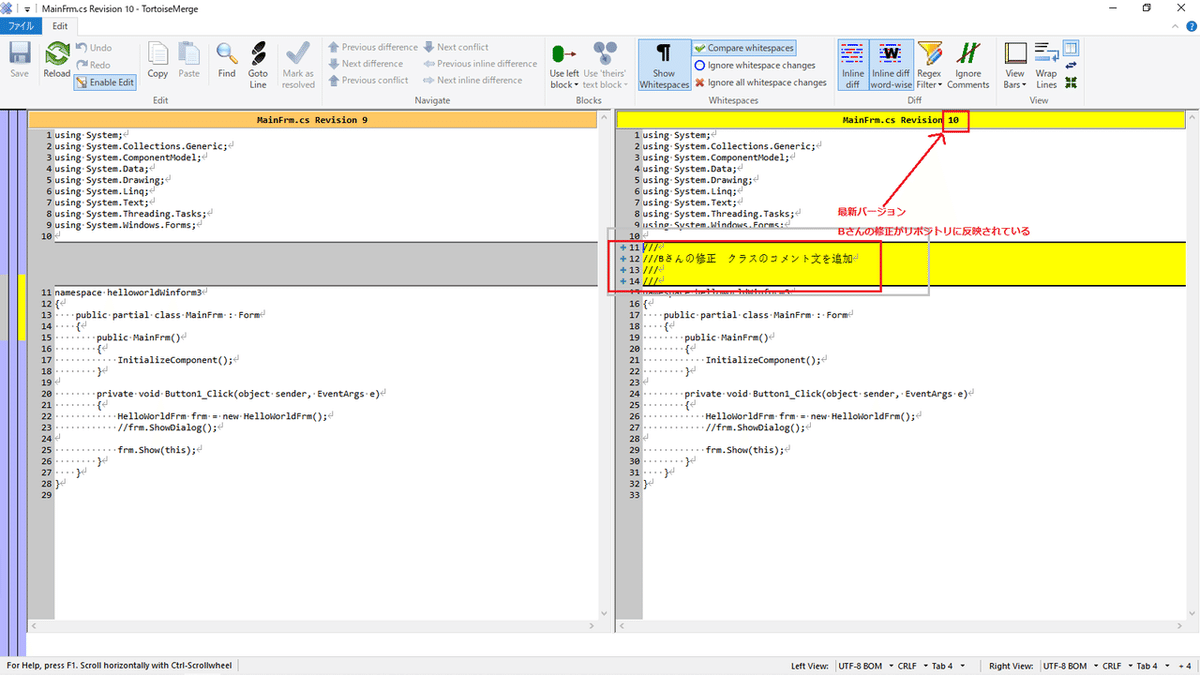1200x675 pixels.
Task: Select Compare whitespaces option
Action: coord(745,48)
